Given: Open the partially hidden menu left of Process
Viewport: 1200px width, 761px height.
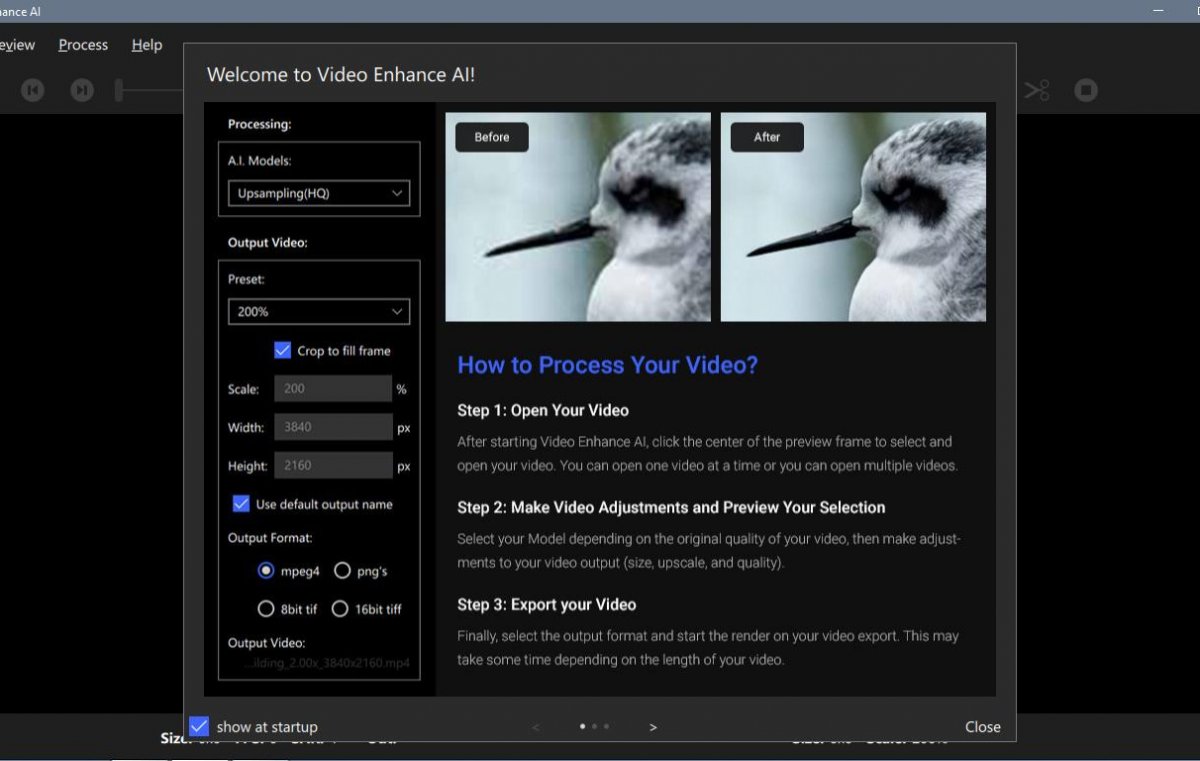Looking at the screenshot, I should [17, 45].
